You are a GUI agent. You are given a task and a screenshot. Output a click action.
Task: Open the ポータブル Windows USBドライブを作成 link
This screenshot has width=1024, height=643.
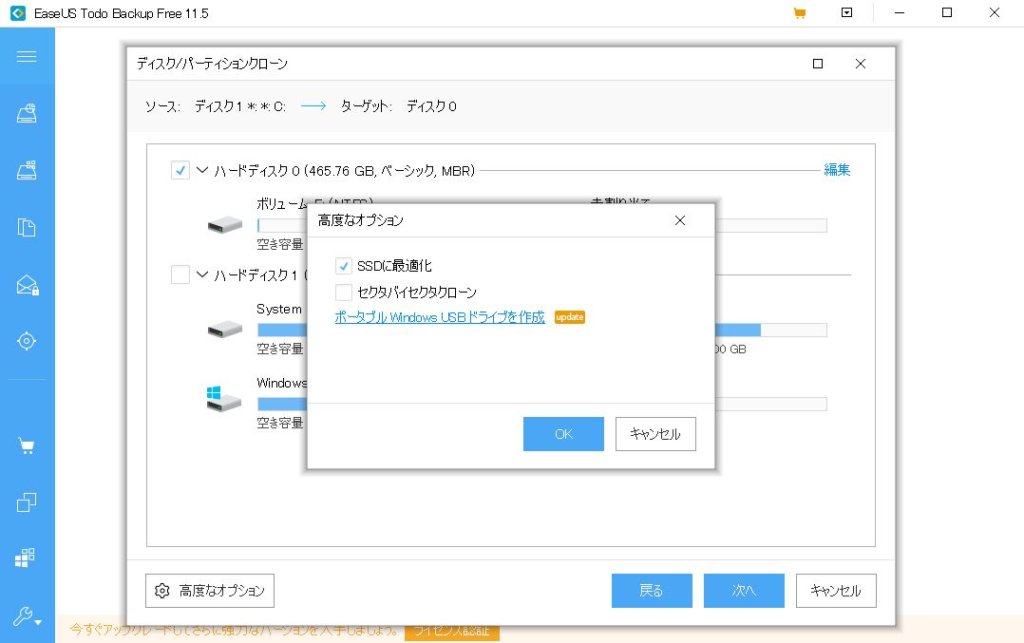coord(440,317)
